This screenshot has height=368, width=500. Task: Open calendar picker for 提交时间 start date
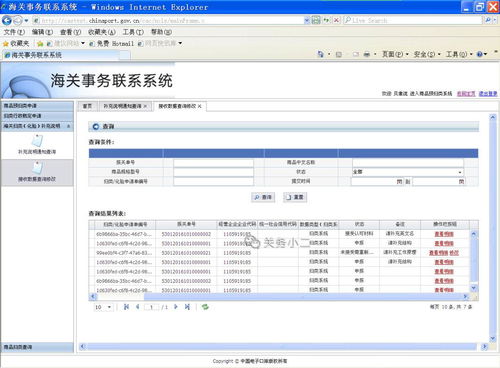pyautogui.click(x=399, y=181)
